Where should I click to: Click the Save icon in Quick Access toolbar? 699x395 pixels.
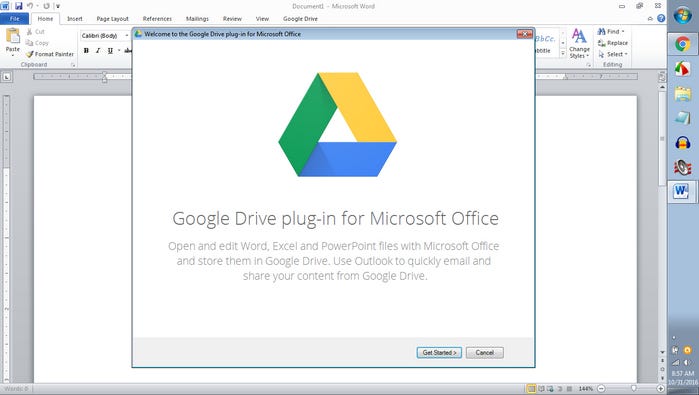tap(18, 6)
